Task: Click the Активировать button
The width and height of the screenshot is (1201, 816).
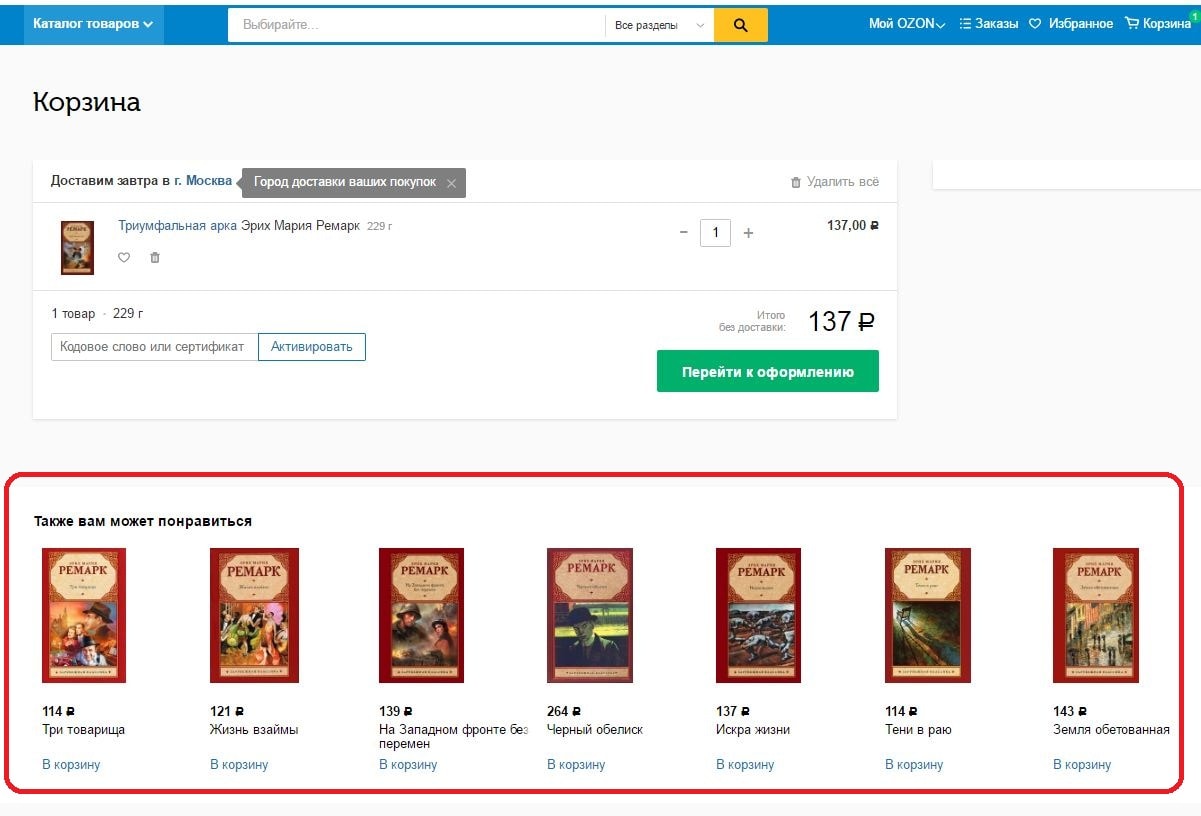Action: [312, 347]
